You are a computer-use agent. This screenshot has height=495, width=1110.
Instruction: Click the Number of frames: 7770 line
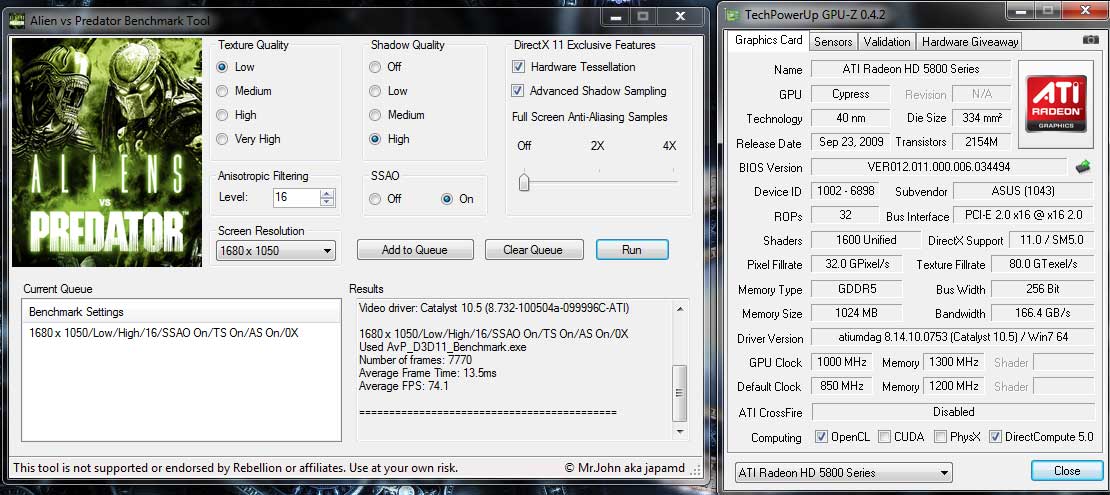(415, 360)
